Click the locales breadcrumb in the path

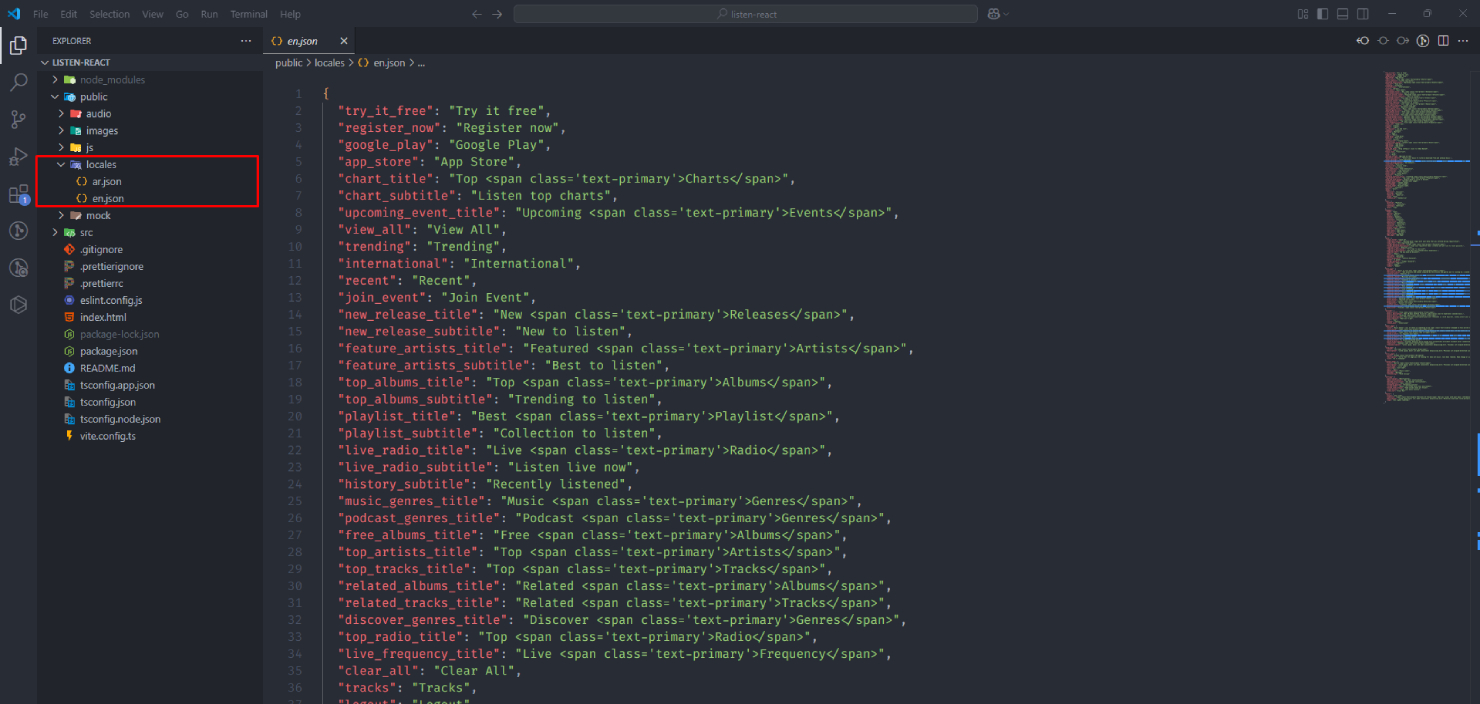pos(329,63)
